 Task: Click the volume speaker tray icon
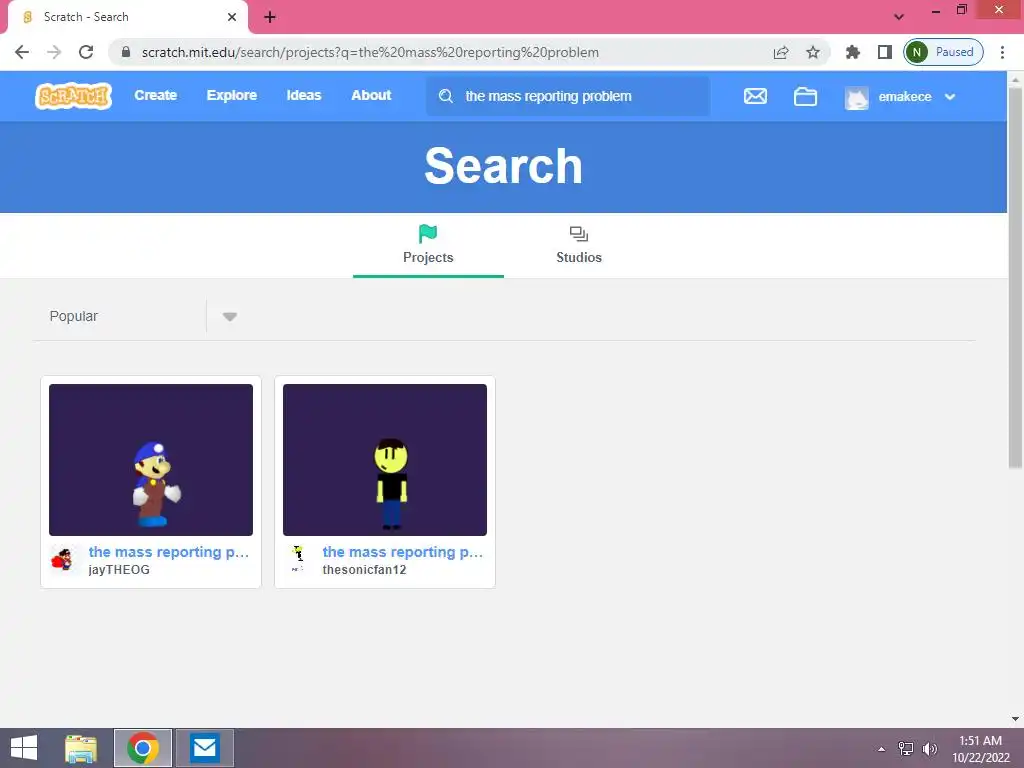929,748
